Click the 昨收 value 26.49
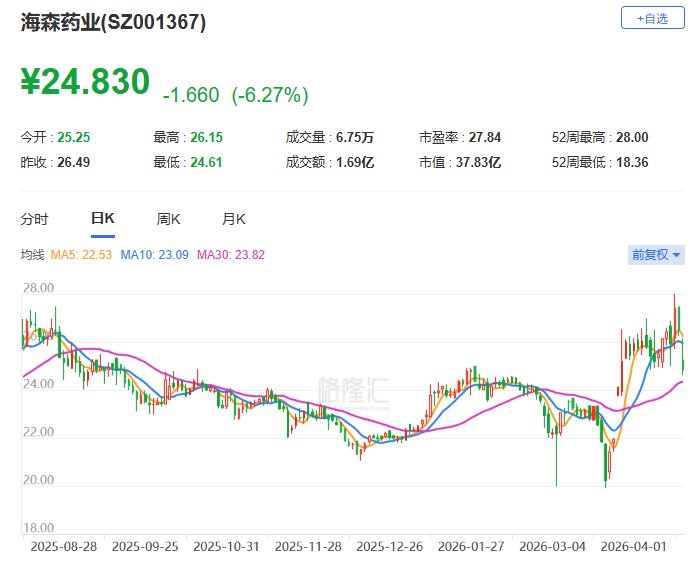 73,162
